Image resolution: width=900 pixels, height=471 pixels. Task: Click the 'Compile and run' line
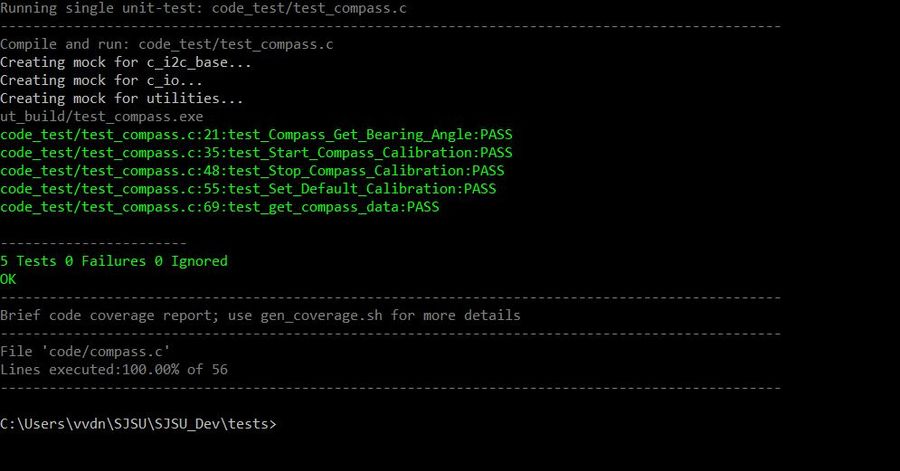tap(166, 44)
